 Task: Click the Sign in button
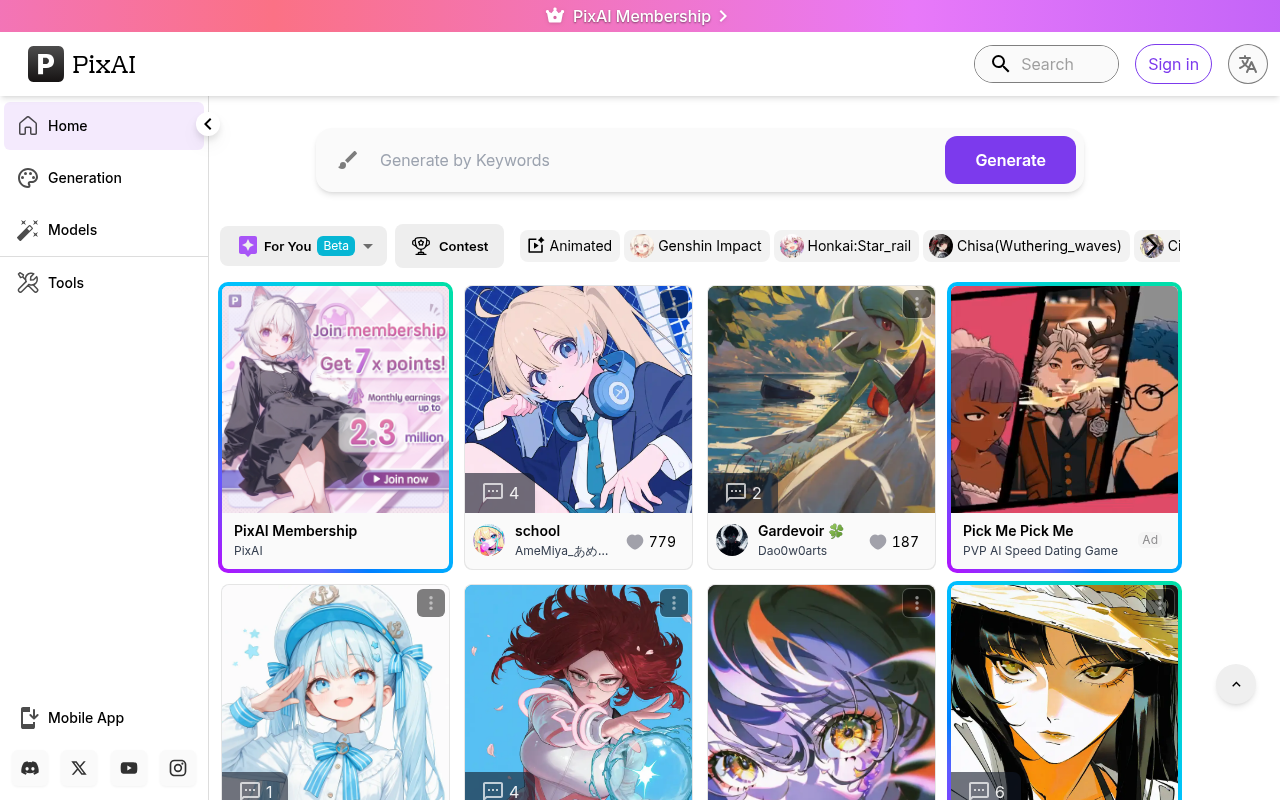[1173, 64]
